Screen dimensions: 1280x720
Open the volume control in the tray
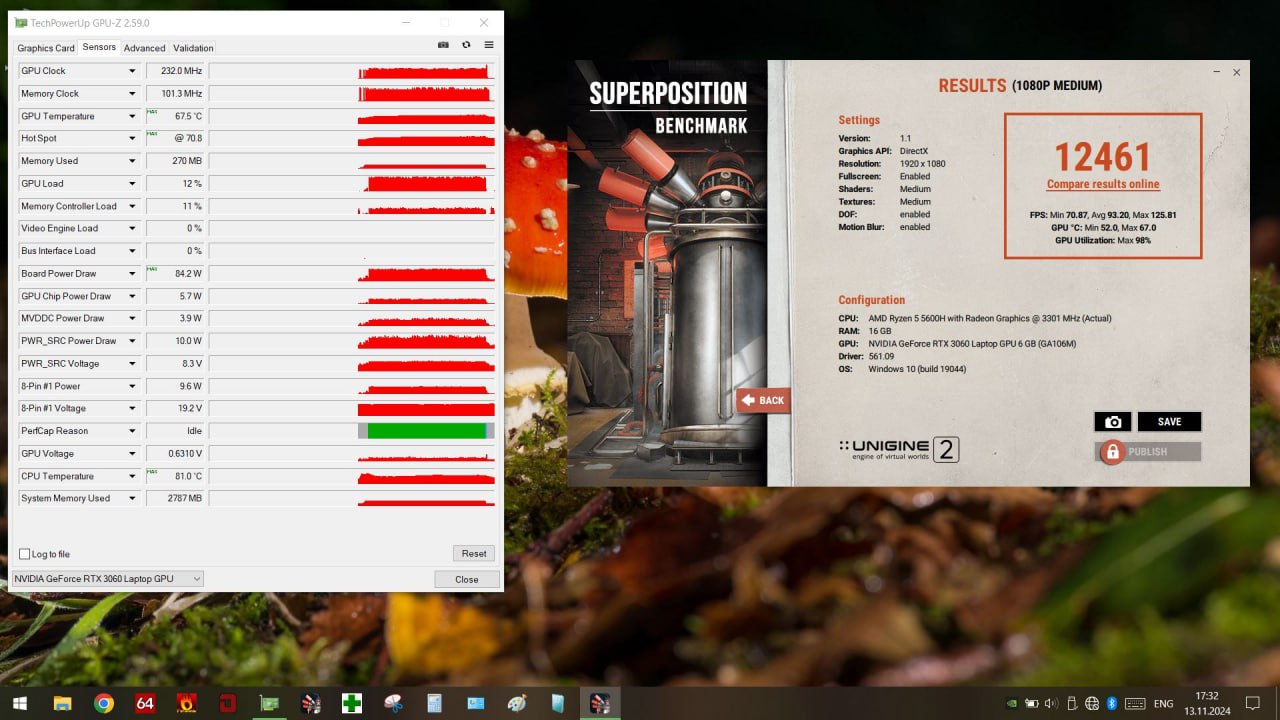1051,703
